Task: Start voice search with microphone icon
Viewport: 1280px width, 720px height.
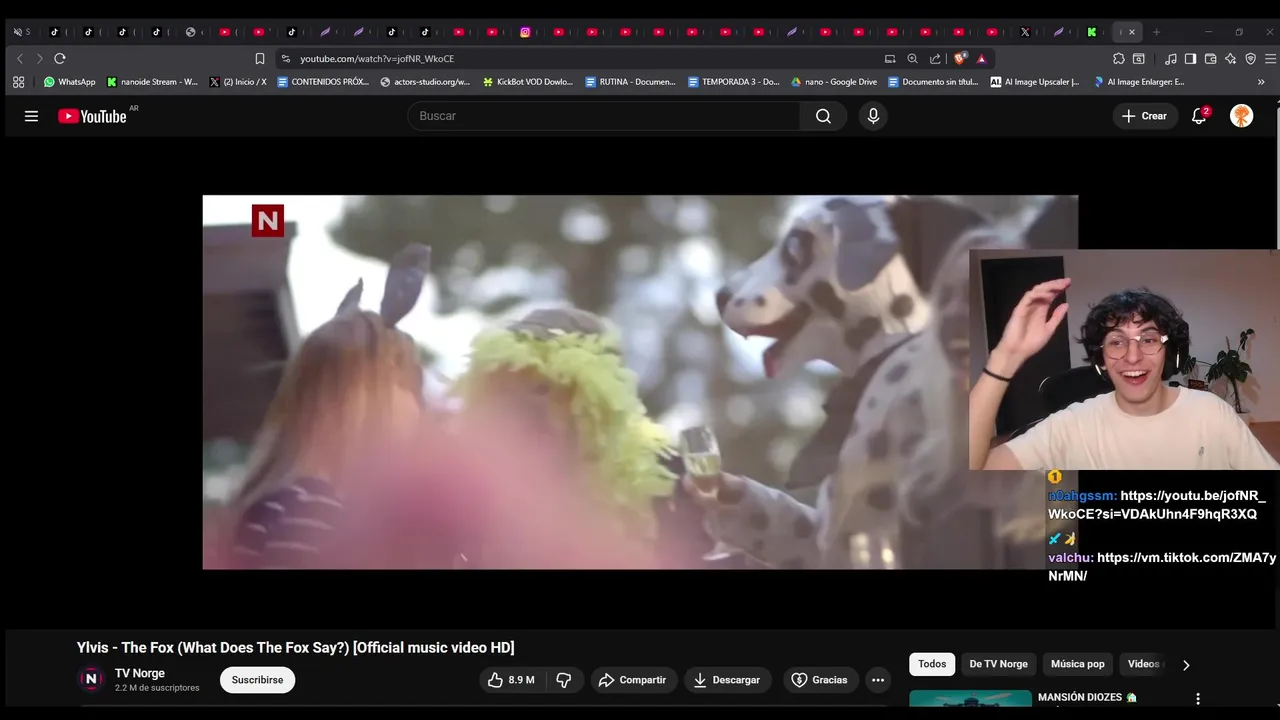Action: [x=873, y=116]
